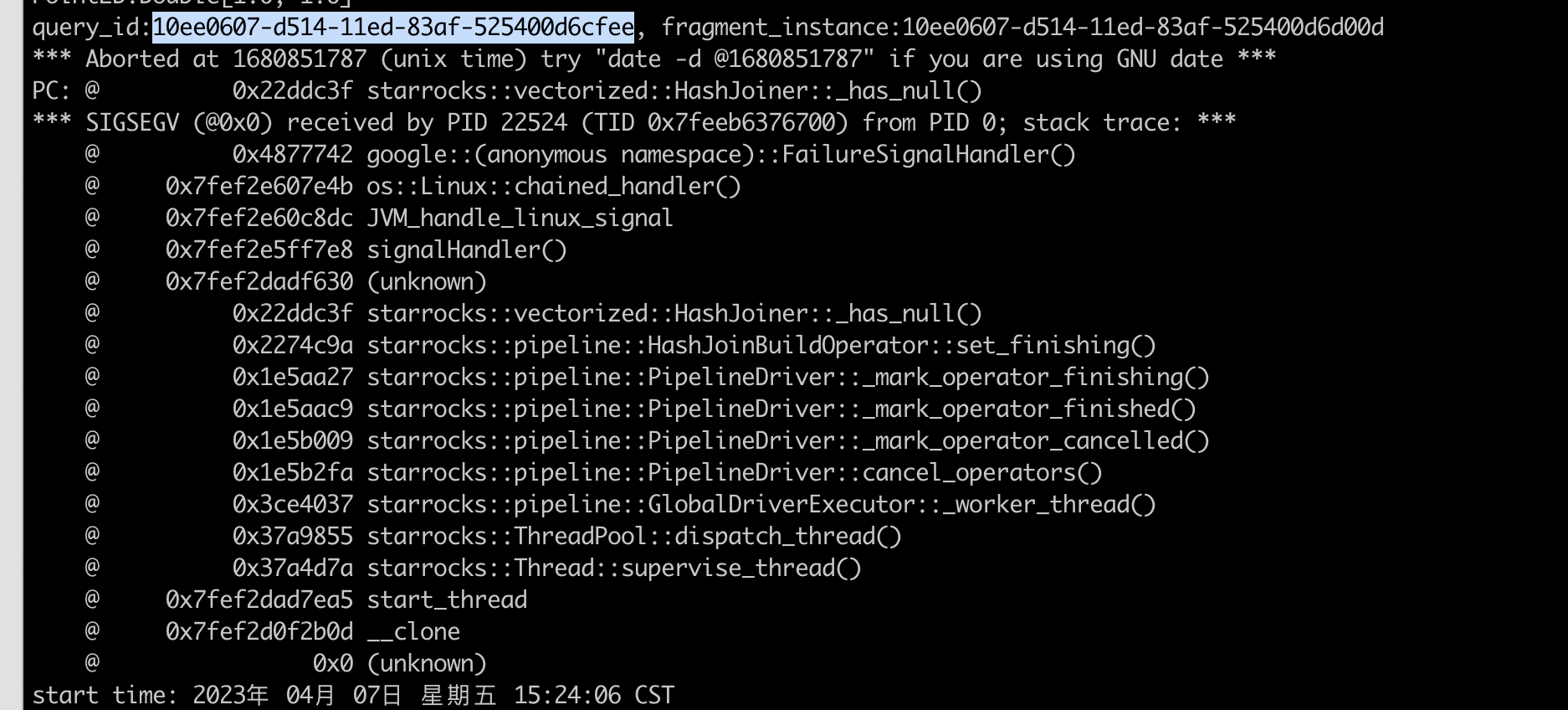The image size is (1568, 710).
Task: Click the HashJoinBuildOperator::set_finishing() frame
Action: pos(761,346)
